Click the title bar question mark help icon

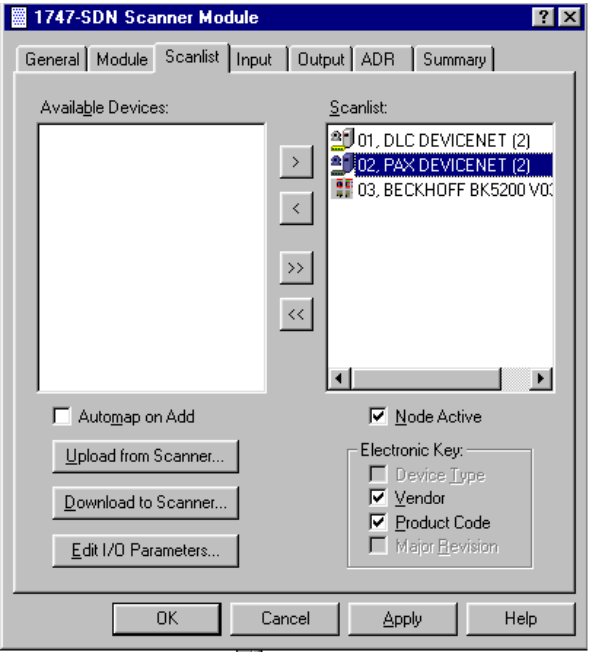543,17
